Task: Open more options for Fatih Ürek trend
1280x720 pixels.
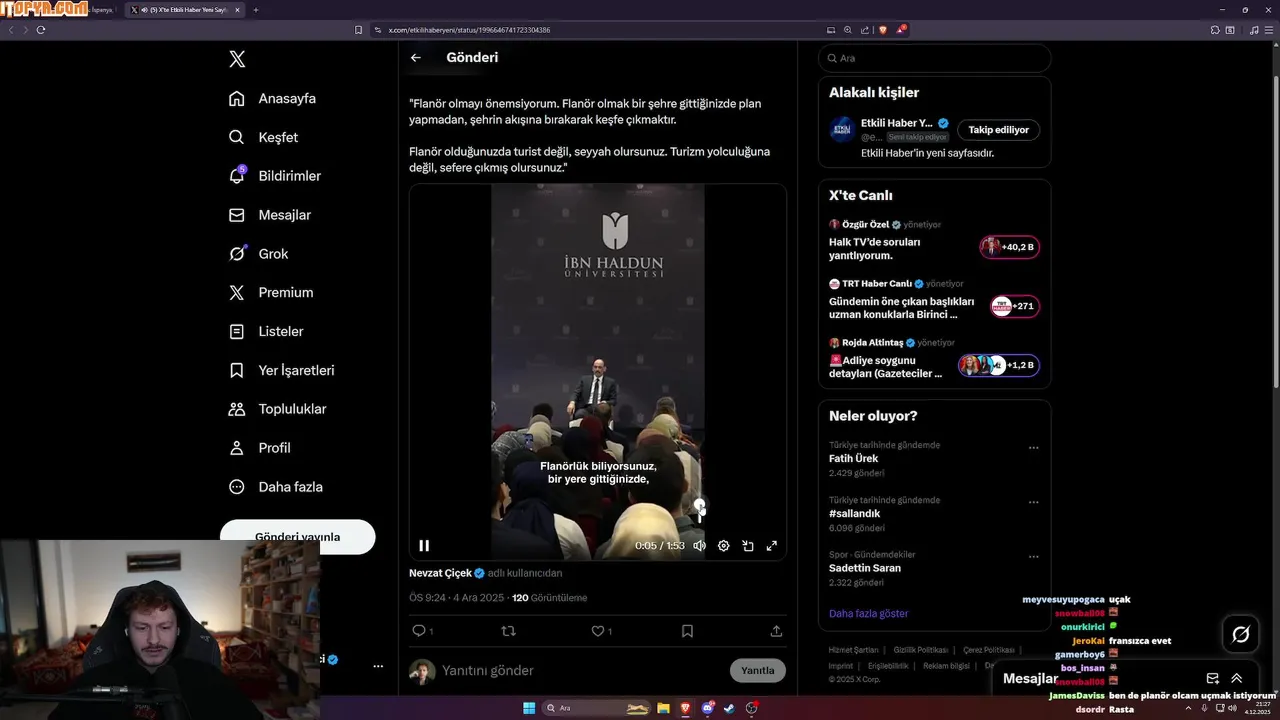Action: (1033, 448)
